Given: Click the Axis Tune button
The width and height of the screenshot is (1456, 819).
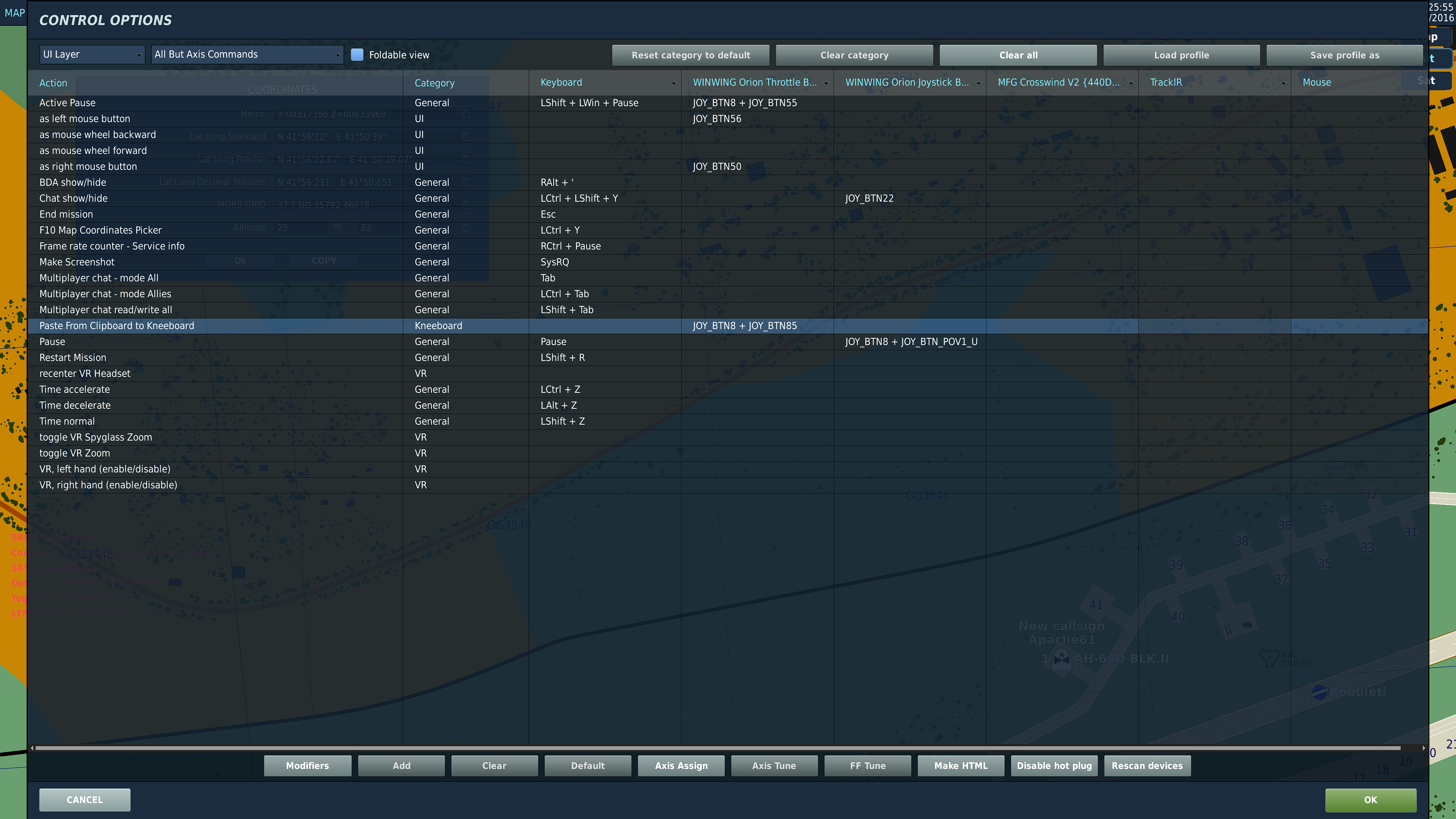Looking at the screenshot, I should [x=774, y=766].
